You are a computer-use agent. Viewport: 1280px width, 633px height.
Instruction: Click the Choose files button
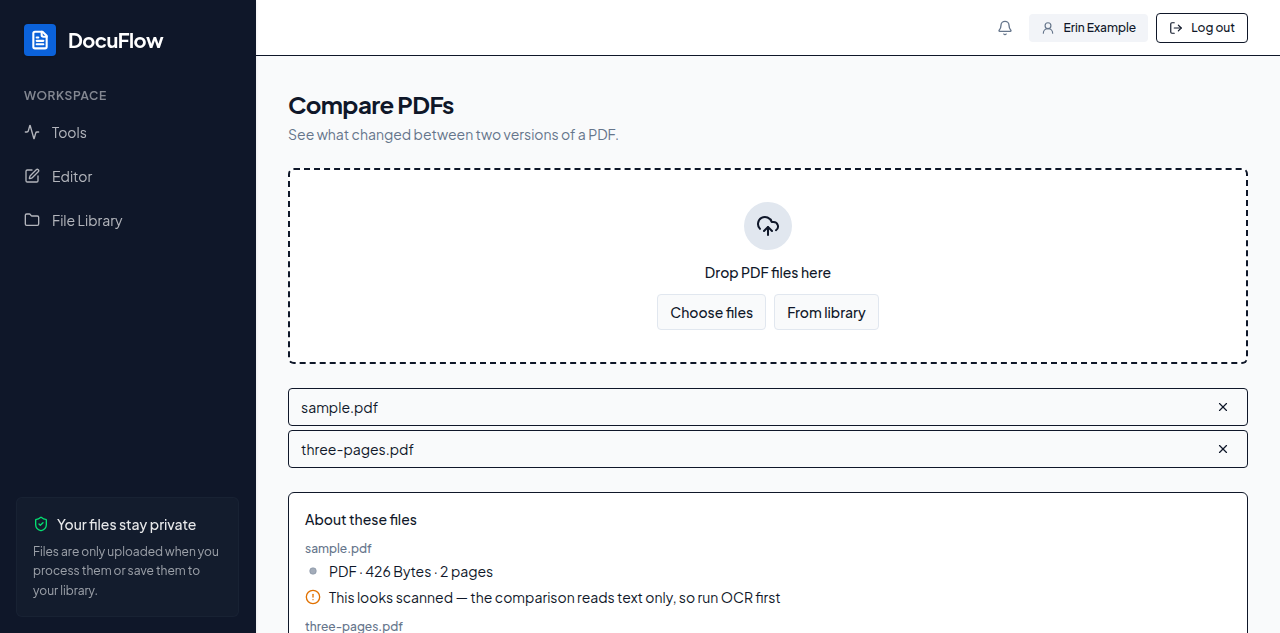pos(711,312)
